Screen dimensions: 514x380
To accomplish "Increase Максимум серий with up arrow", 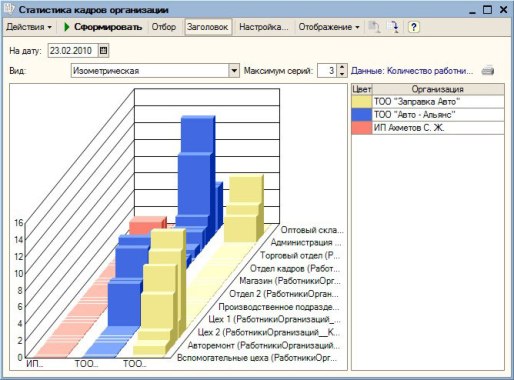I will coord(342,67).
